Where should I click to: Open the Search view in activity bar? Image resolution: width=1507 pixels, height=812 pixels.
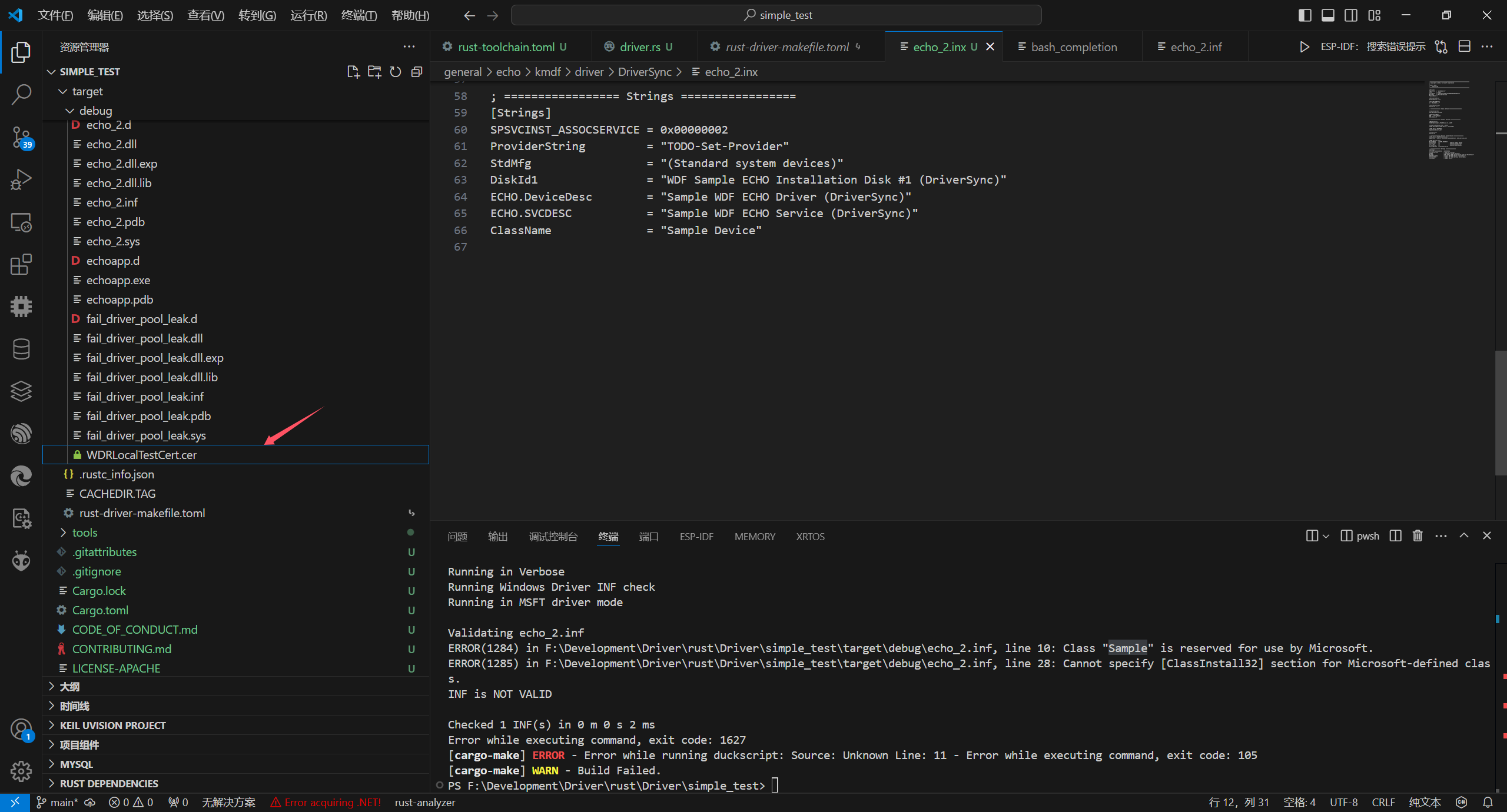pos(21,94)
